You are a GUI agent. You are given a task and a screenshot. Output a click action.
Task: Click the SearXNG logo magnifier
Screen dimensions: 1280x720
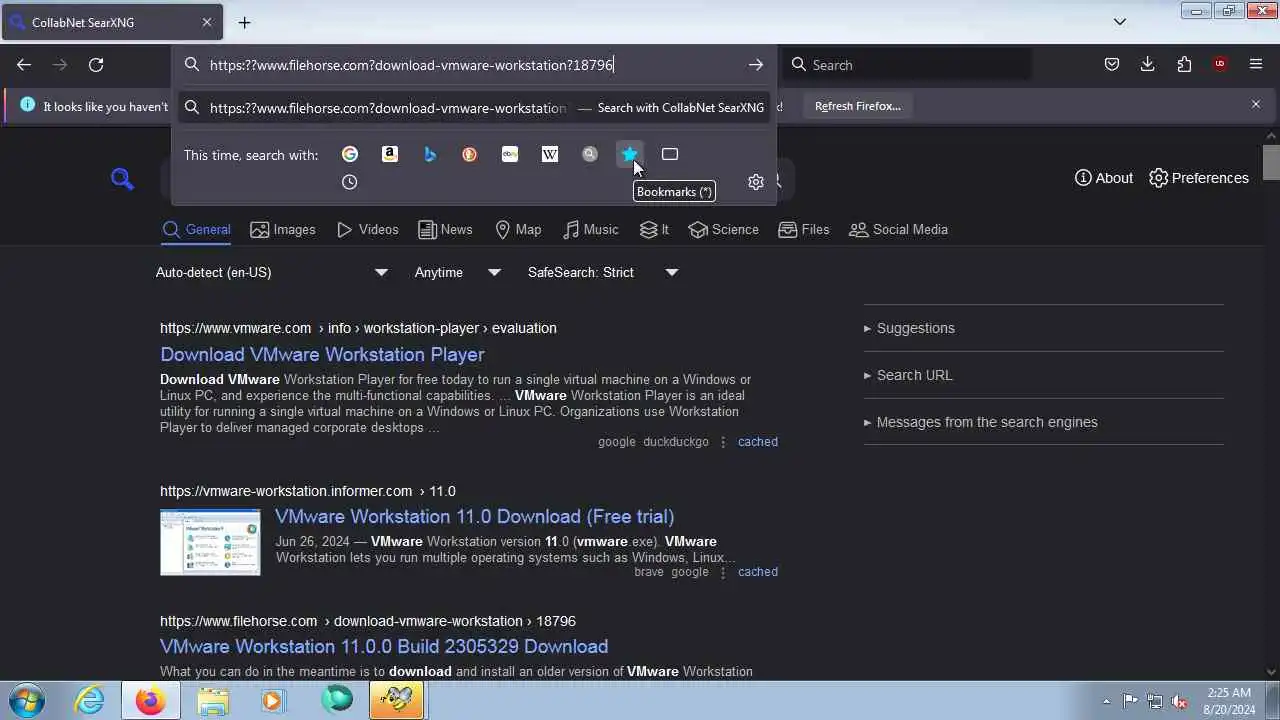(x=122, y=179)
